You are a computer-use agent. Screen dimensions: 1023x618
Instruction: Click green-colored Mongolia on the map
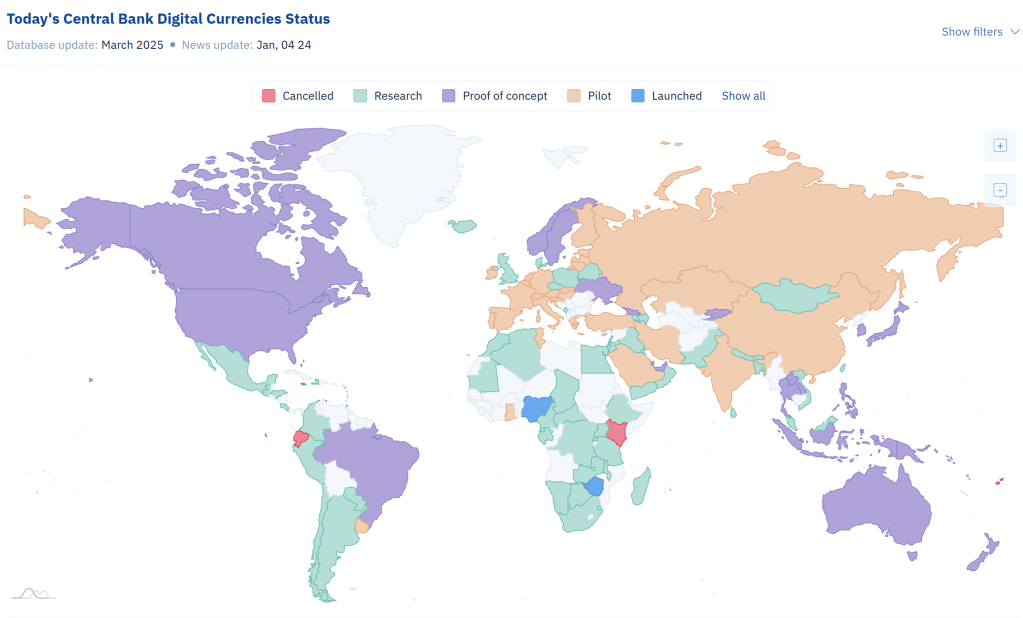point(793,294)
